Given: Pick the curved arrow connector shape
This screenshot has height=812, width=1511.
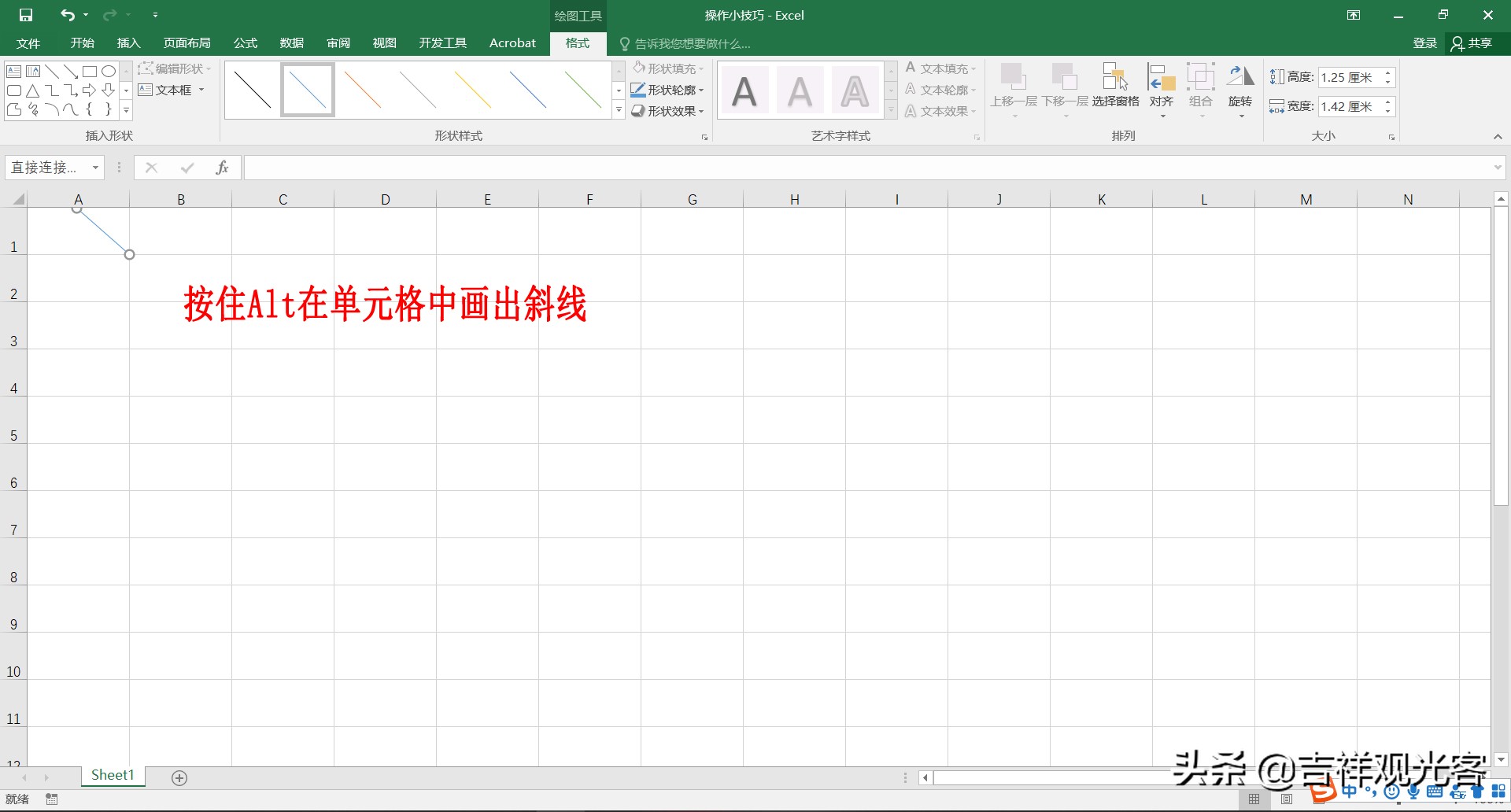Looking at the screenshot, I should (70, 90).
